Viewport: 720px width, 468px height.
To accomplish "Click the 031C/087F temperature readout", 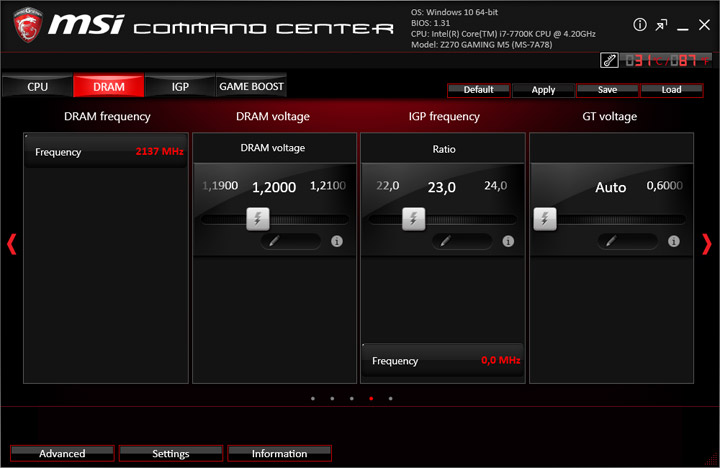I will coord(667,60).
